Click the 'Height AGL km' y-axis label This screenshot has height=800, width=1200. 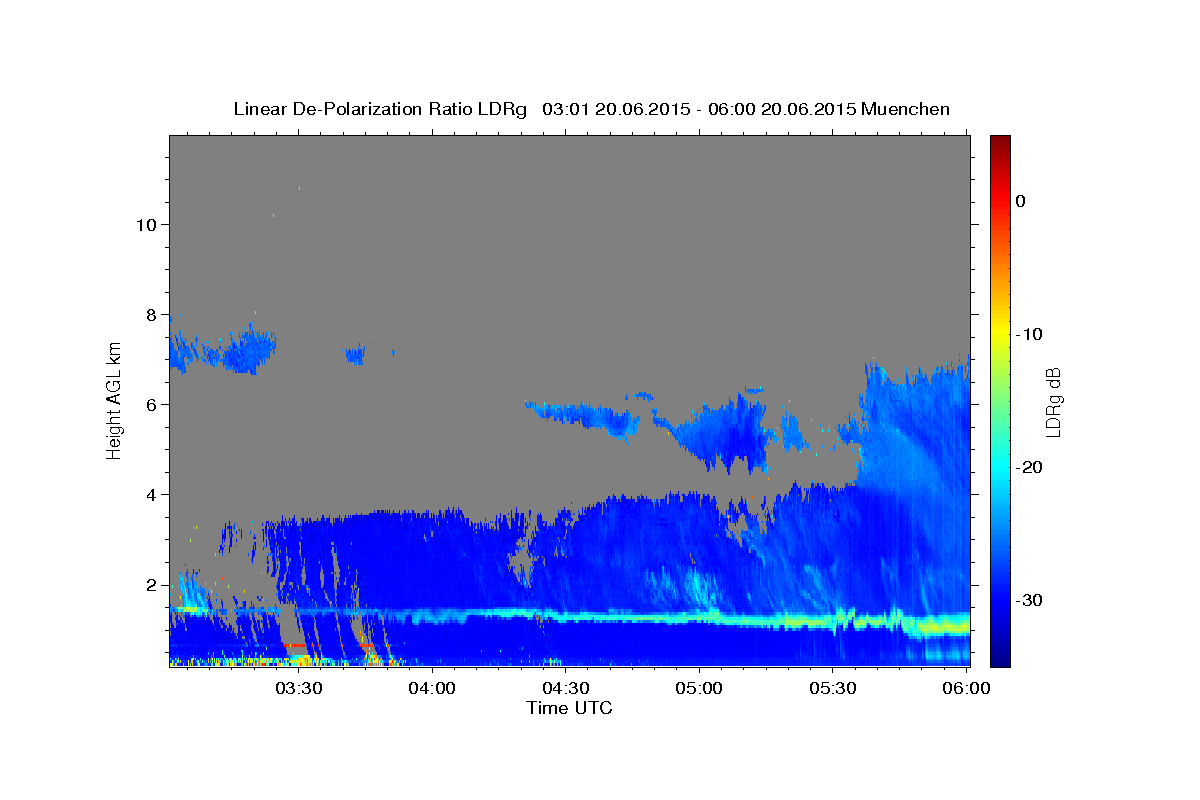115,400
